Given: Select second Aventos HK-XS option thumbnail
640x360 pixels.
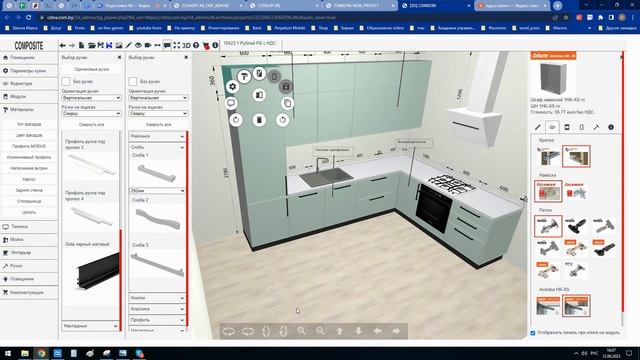Looking at the screenshot, I should tap(576, 306).
